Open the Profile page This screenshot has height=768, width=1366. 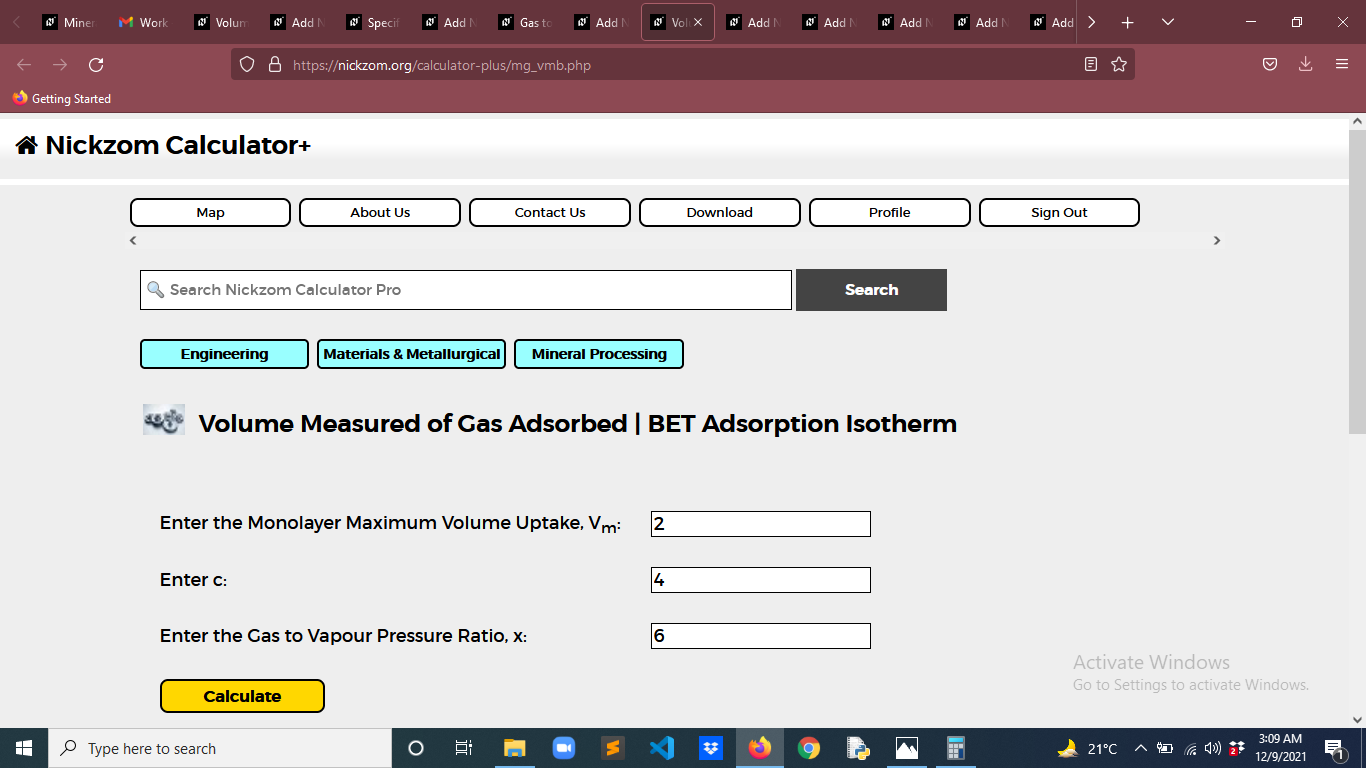point(890,212)
